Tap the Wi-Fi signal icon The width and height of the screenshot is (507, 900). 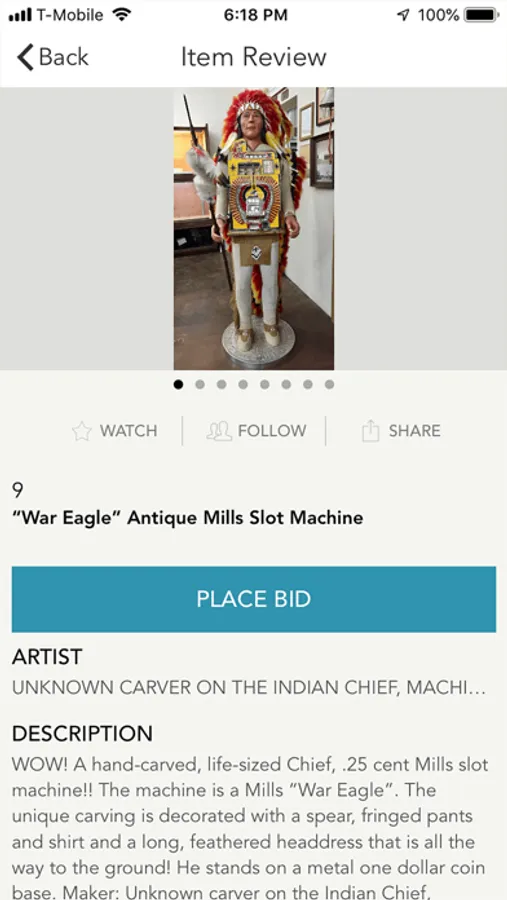[x=121, y=14]
